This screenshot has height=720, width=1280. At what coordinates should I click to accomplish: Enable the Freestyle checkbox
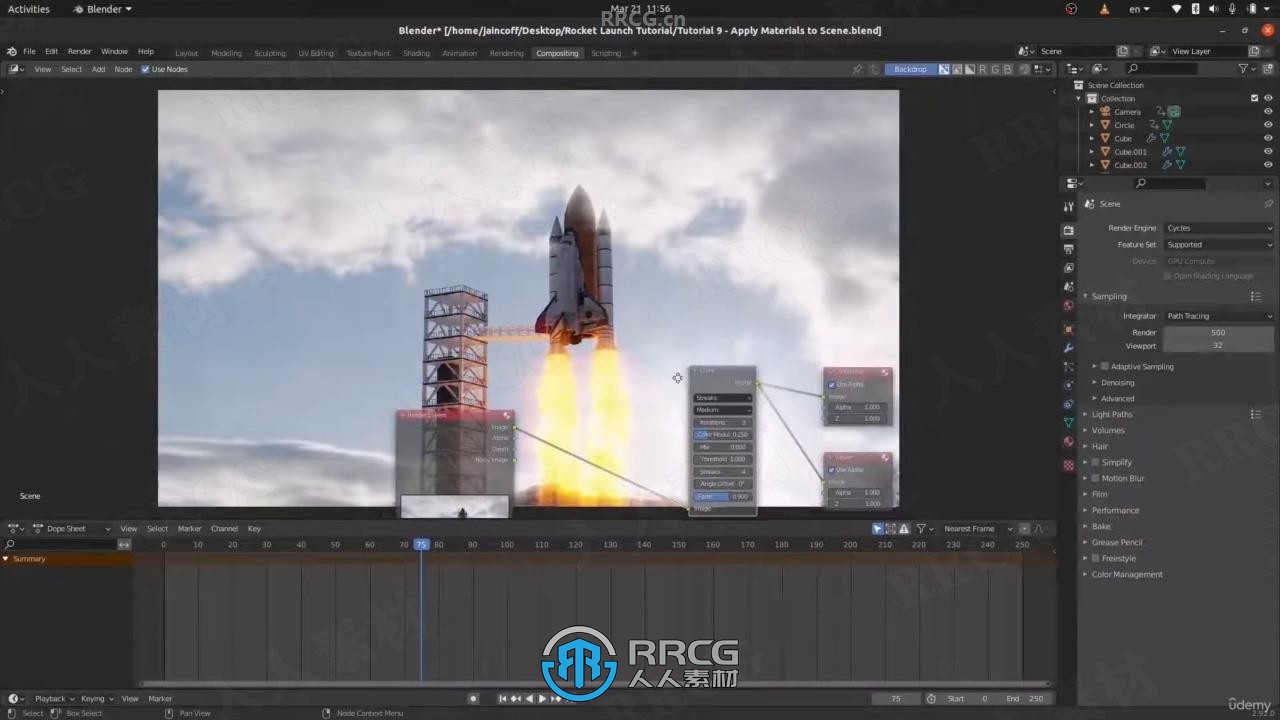click(1096, 558)
